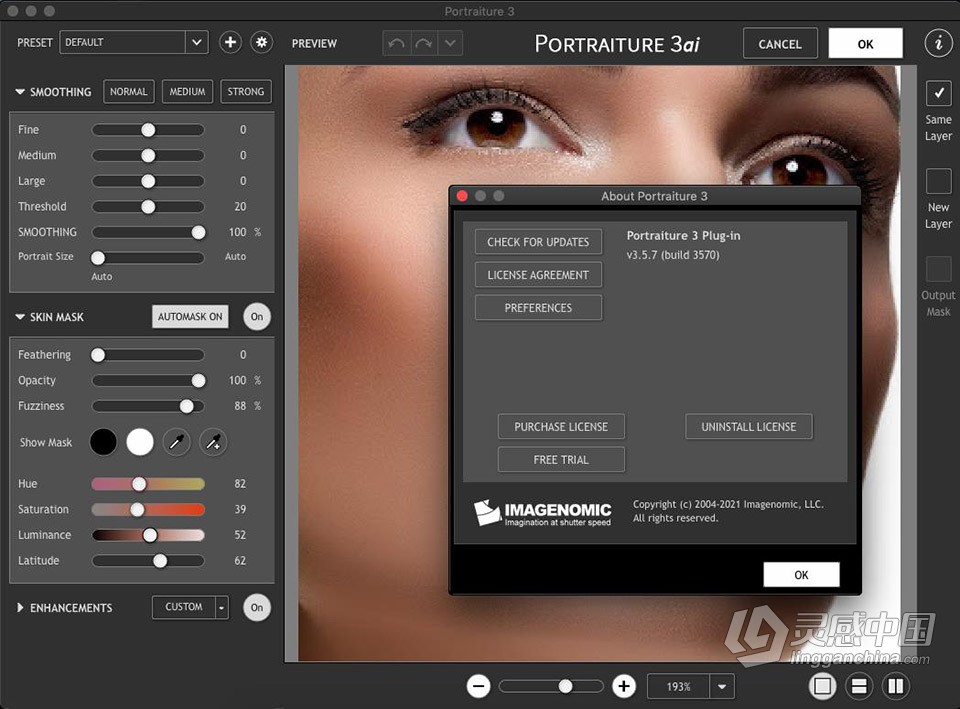Check the Same Layer option

[938, 94]
